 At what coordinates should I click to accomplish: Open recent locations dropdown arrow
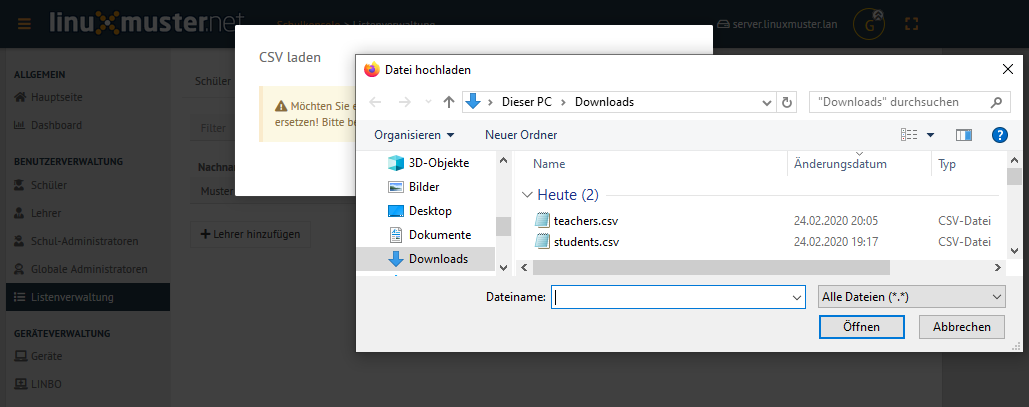click(x=428, y=102)
